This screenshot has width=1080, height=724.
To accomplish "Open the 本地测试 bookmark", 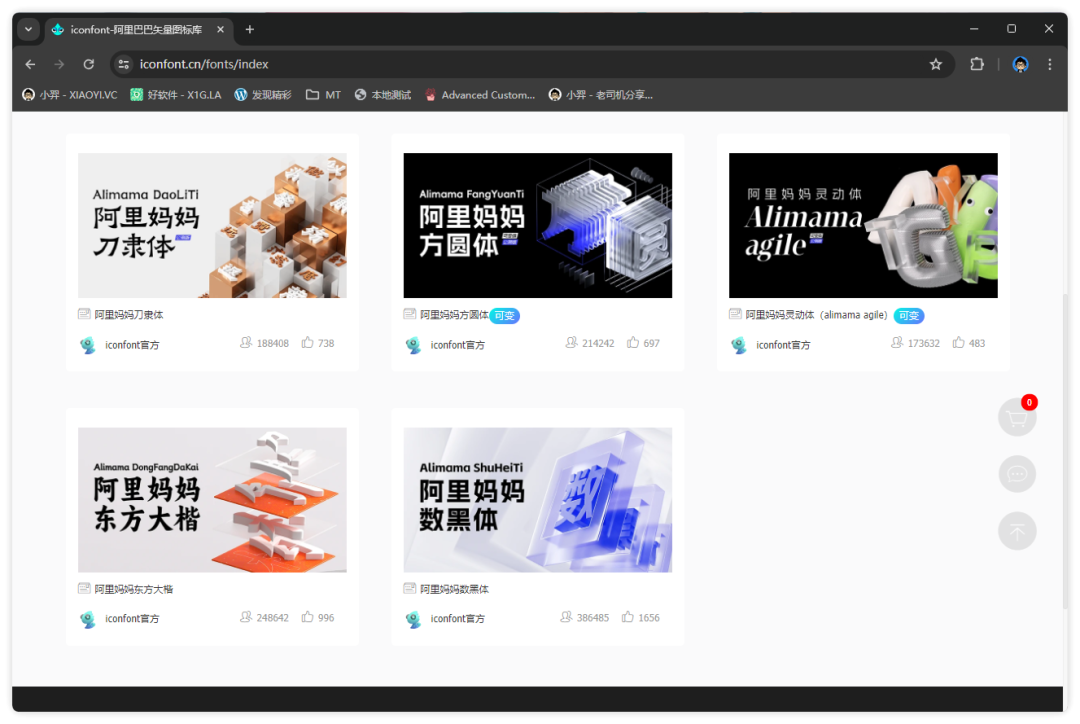I will [x=383, y=95].
